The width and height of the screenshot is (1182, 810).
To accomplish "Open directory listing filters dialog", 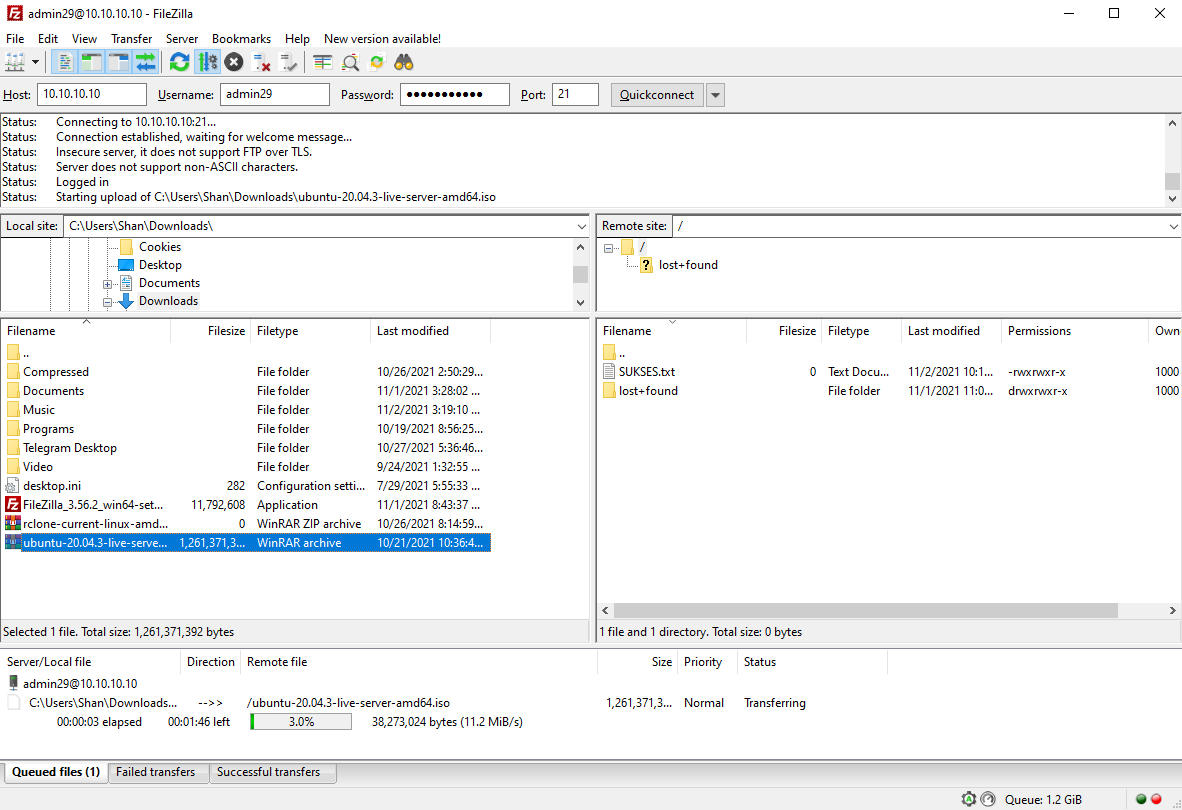I will click(x=323, y=62).
